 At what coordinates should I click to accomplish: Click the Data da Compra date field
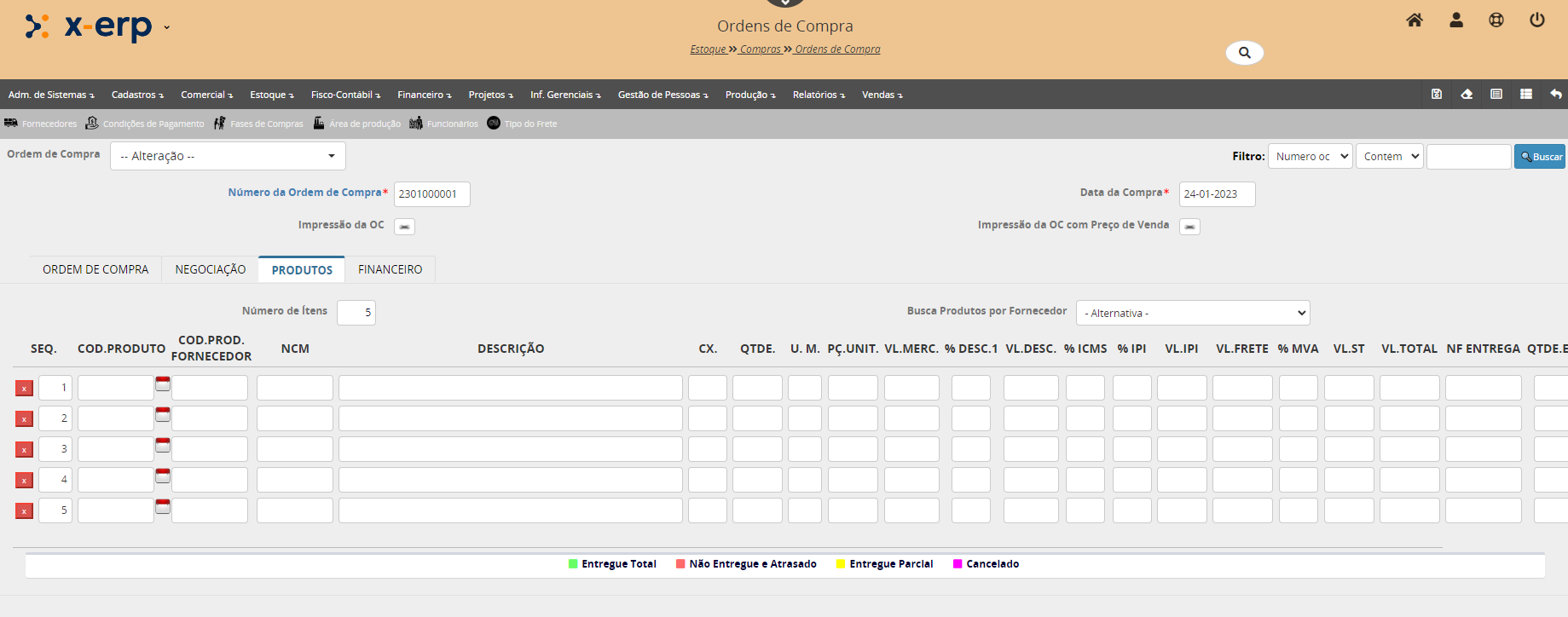point(1216,194)
